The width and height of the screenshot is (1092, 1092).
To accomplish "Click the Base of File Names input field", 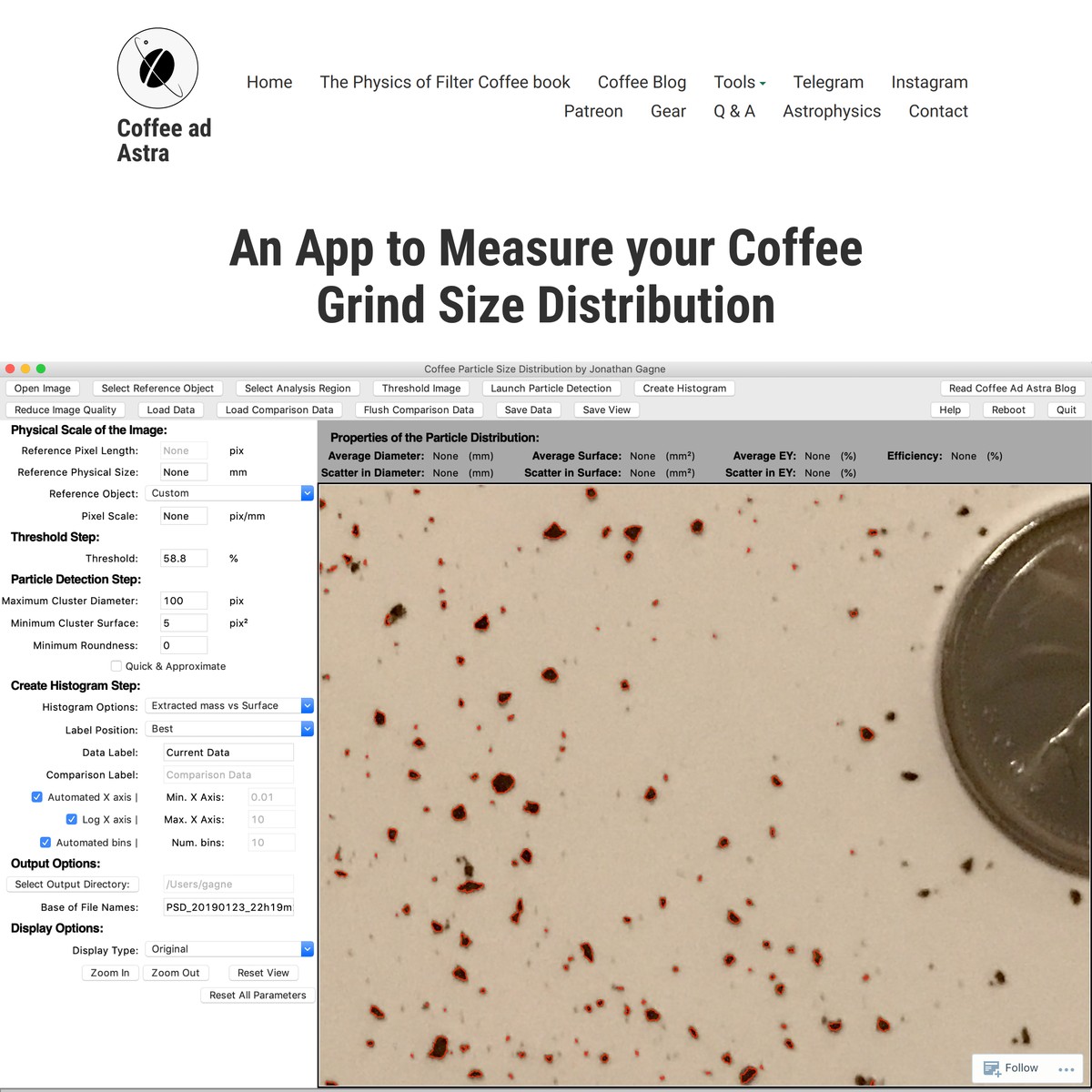I will click(x=227, y=906).
